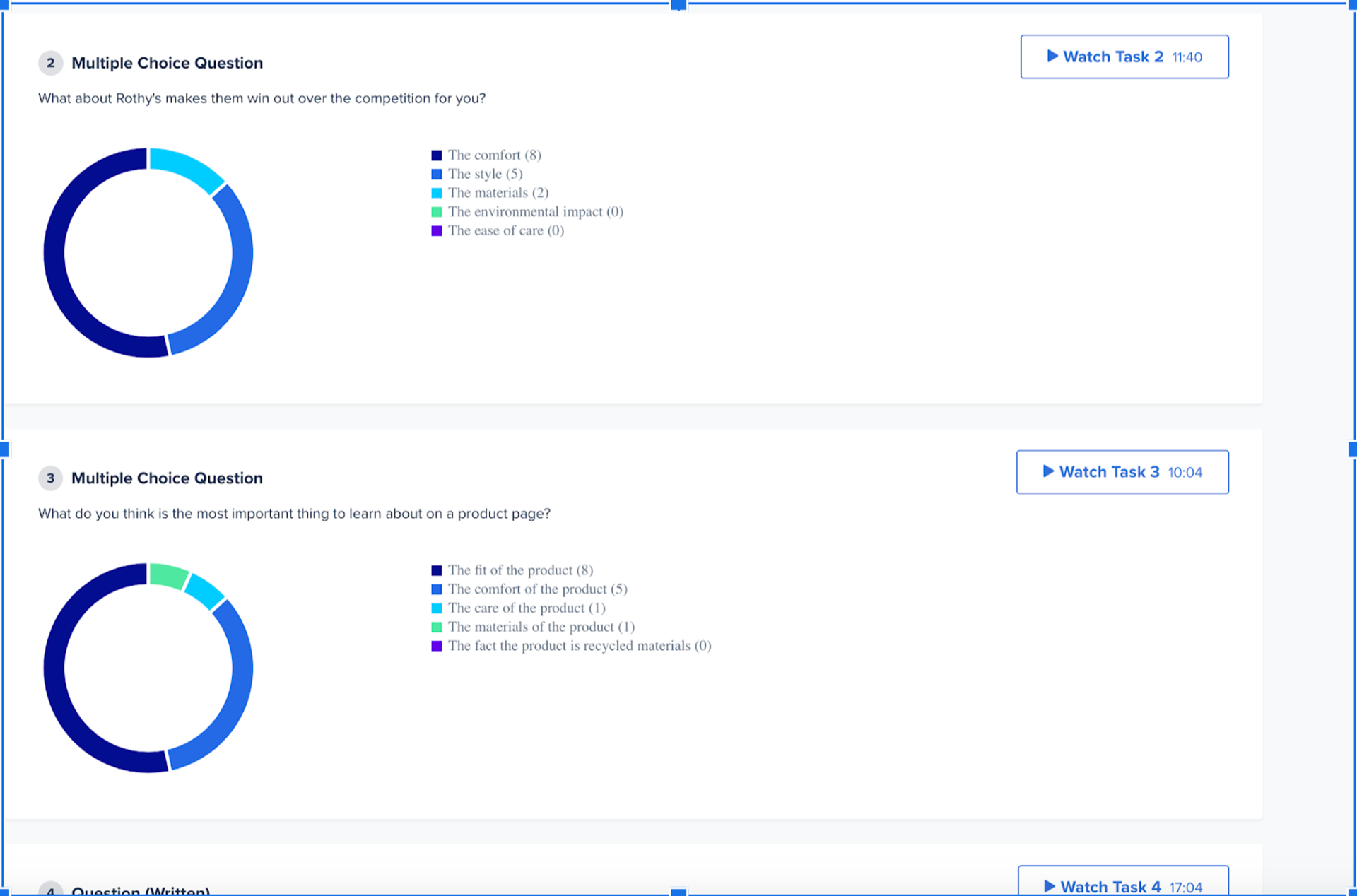Click cyan 'care of the product (1)' swatch

click(x=437, y=608)
